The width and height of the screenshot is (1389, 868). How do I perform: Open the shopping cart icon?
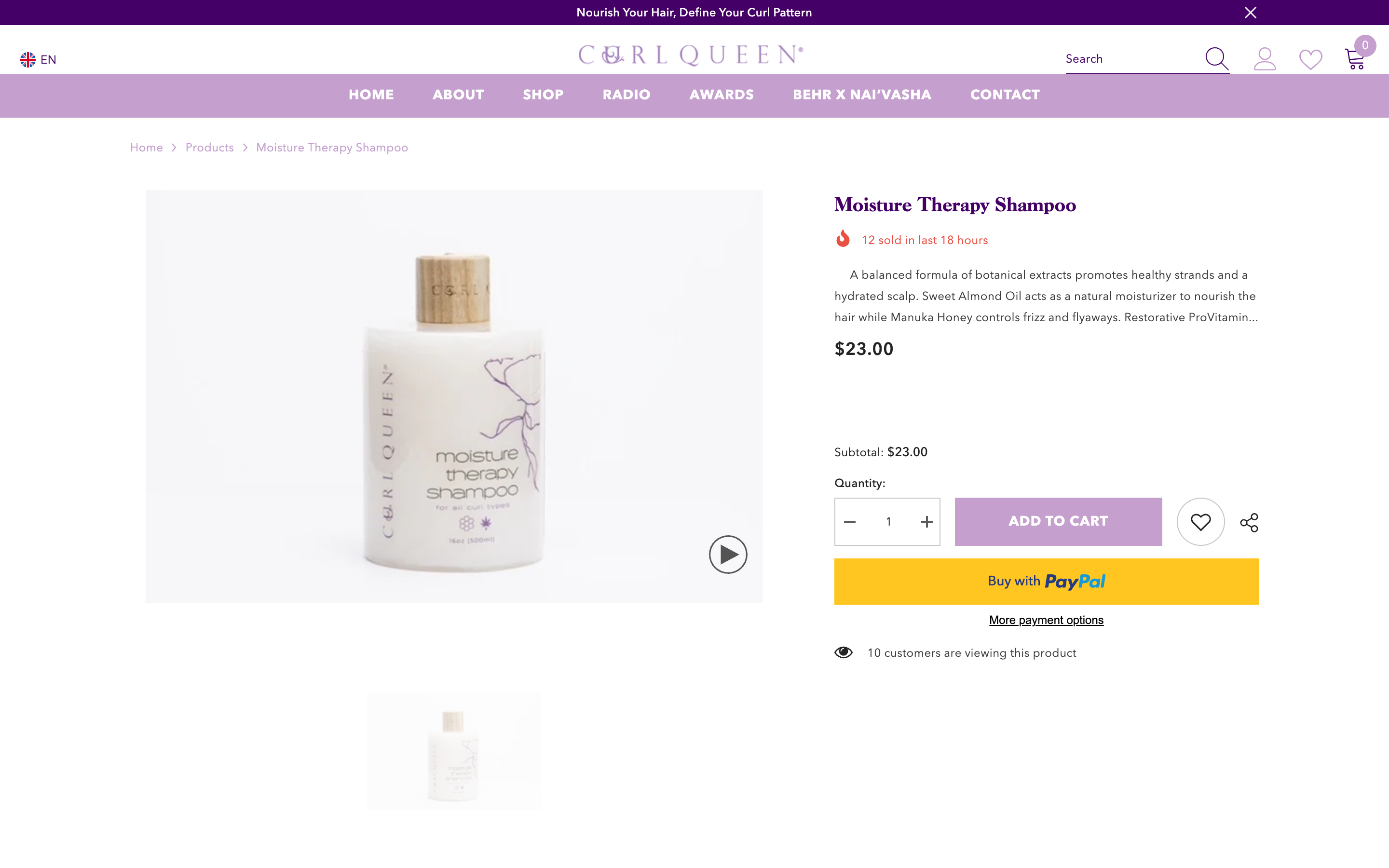[x=1356, y=58]
